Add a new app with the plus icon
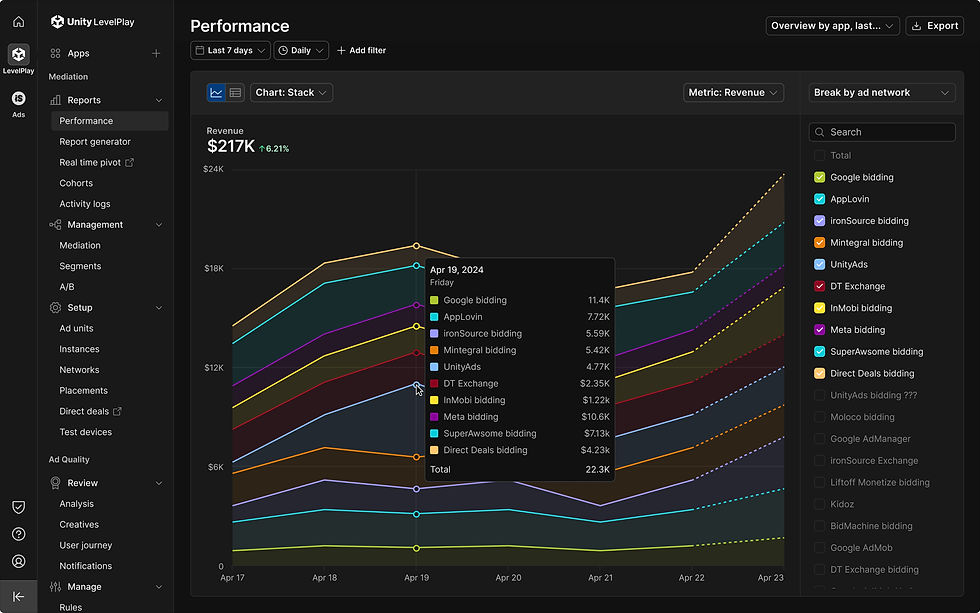The image size is (980, 613). pyautogui.click(x=156, y=54)
